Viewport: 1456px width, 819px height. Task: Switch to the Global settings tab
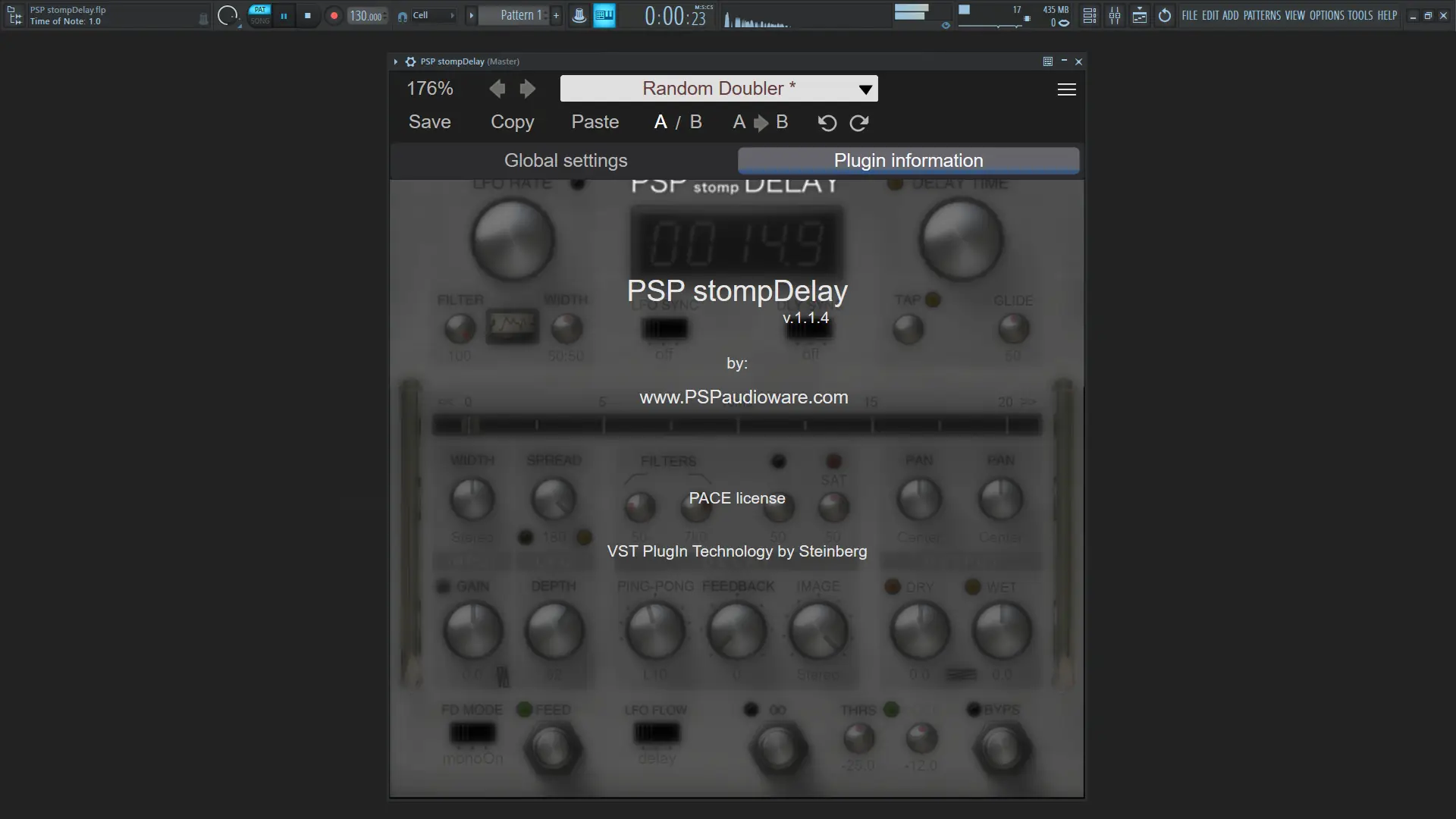tap(566, 161)
